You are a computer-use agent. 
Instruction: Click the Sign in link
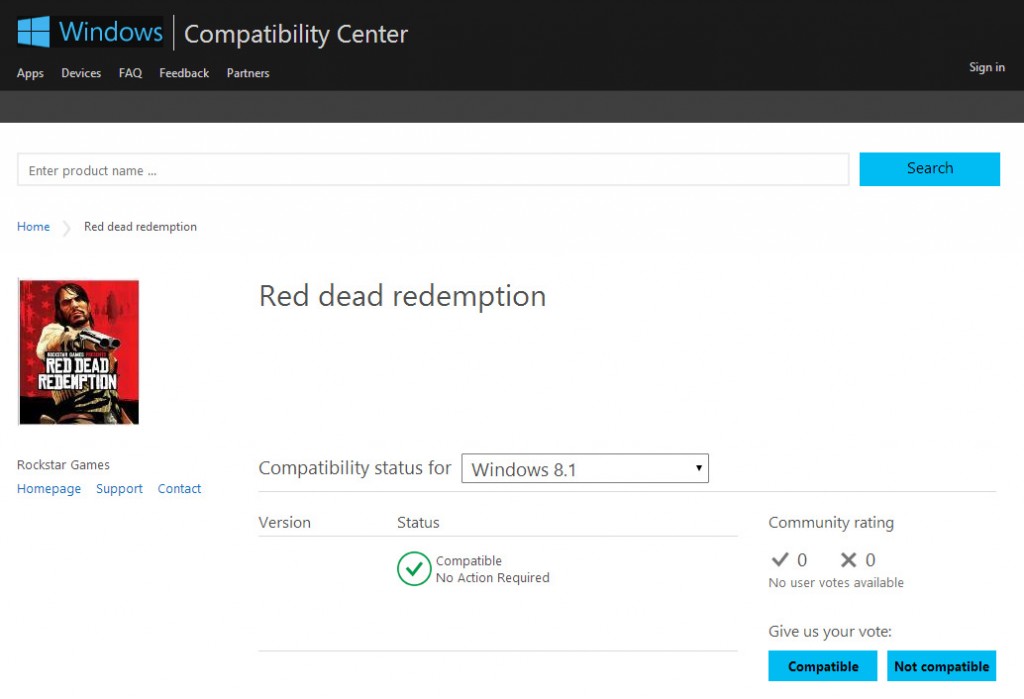(x=987, y=67)
